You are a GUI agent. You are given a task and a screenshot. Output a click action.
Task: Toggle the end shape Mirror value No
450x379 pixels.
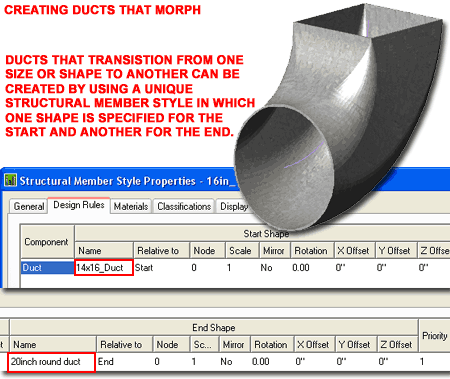point(226,362)
